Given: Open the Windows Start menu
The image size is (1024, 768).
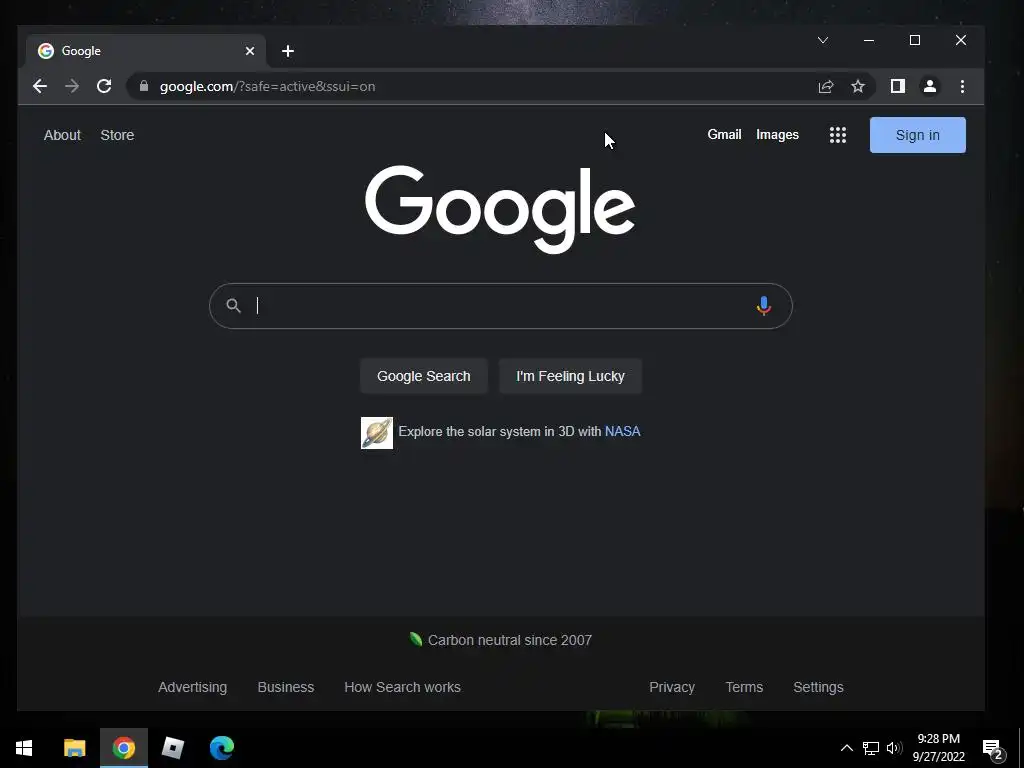Looking at the screenshot, I should [x=24, y=748].
